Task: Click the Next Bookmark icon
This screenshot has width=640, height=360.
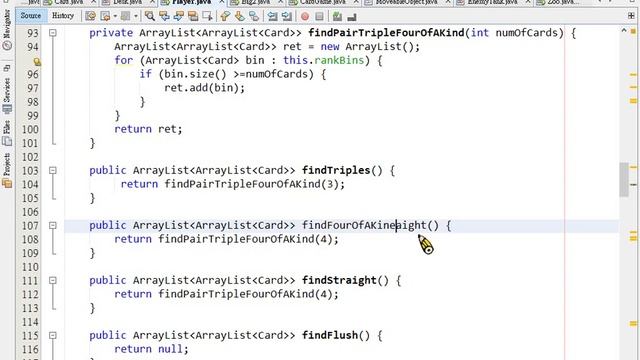Action: (x=240, y=16)
